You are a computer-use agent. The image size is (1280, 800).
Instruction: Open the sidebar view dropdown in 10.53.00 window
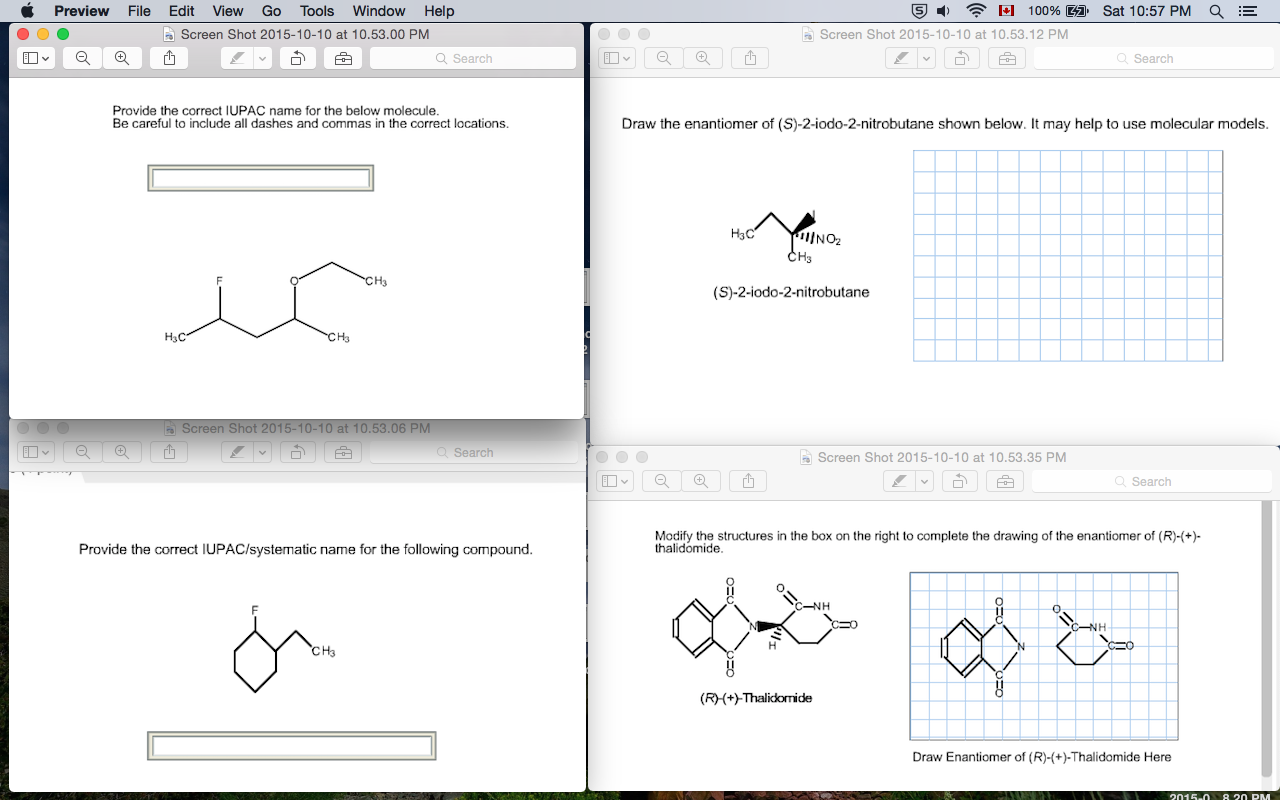pyautogui.click(x=34, y=58)
